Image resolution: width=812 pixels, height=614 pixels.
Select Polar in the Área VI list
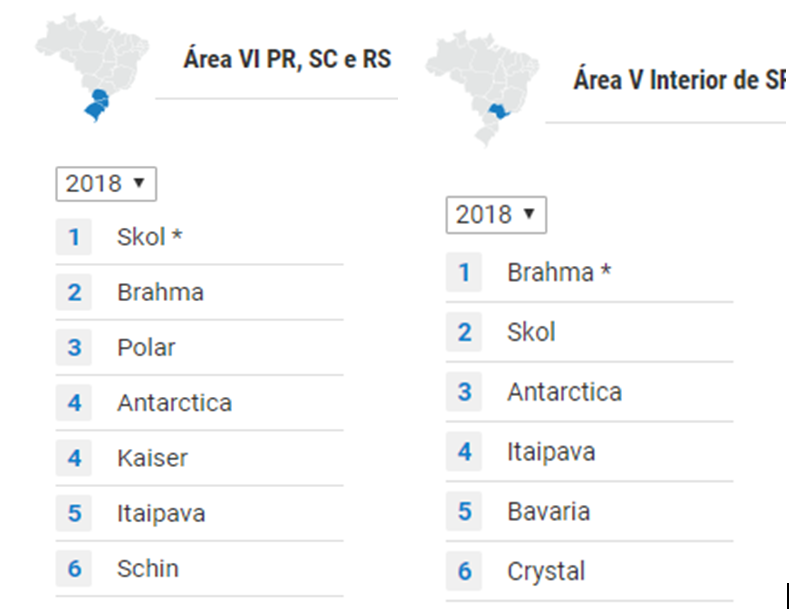point(146,347)
